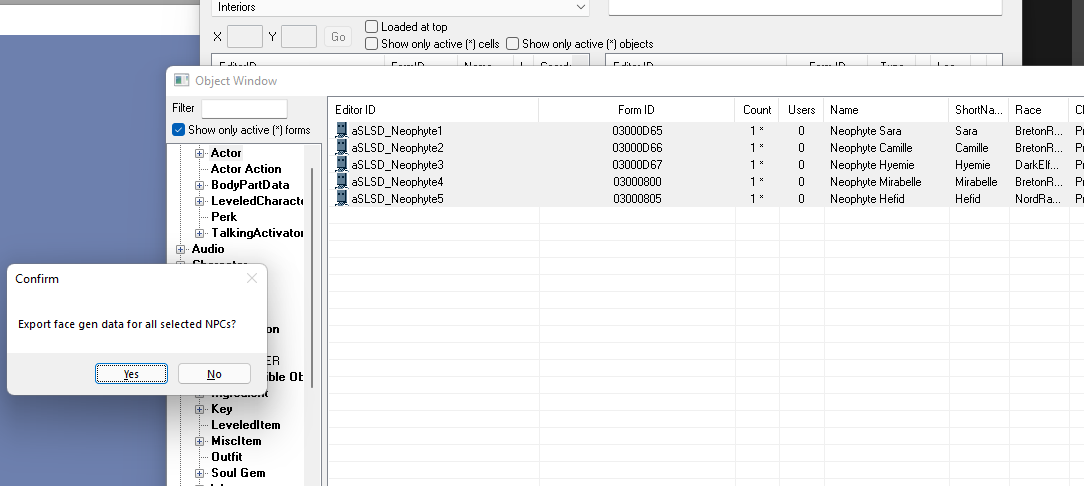Click the Y coordinate field
Image resolution: width=1084 pixels, height=486 pixels.
coord(299,37)
